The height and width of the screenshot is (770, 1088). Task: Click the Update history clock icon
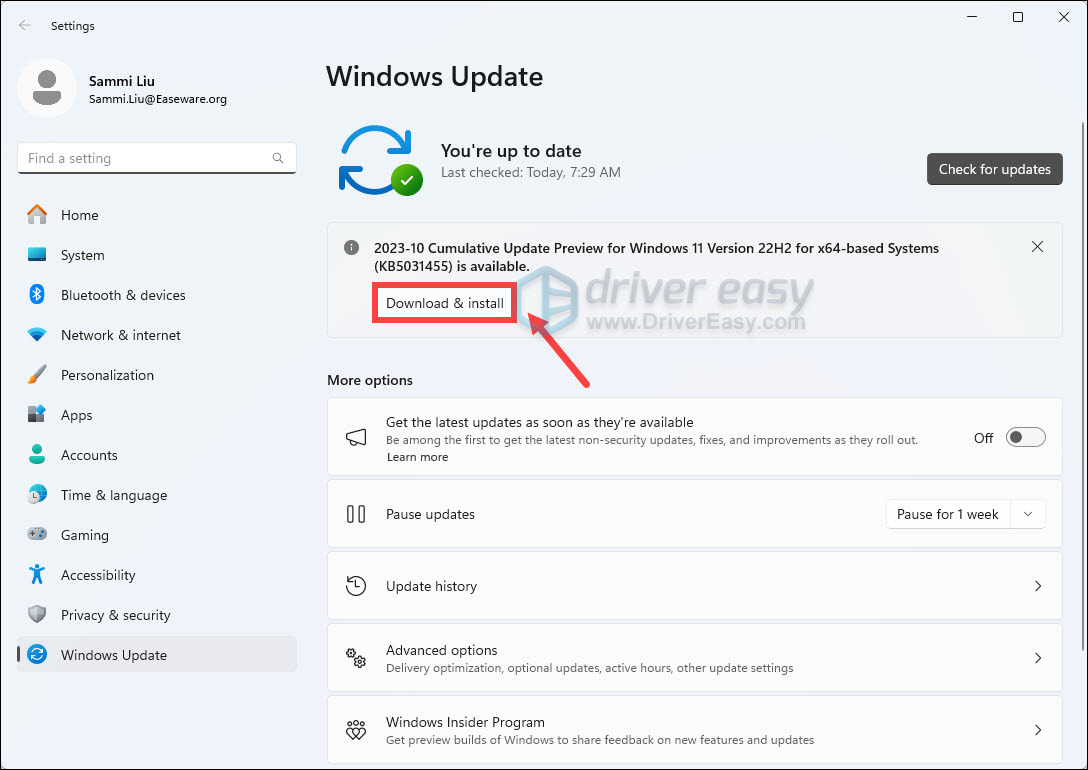click(x=356, y=586)
